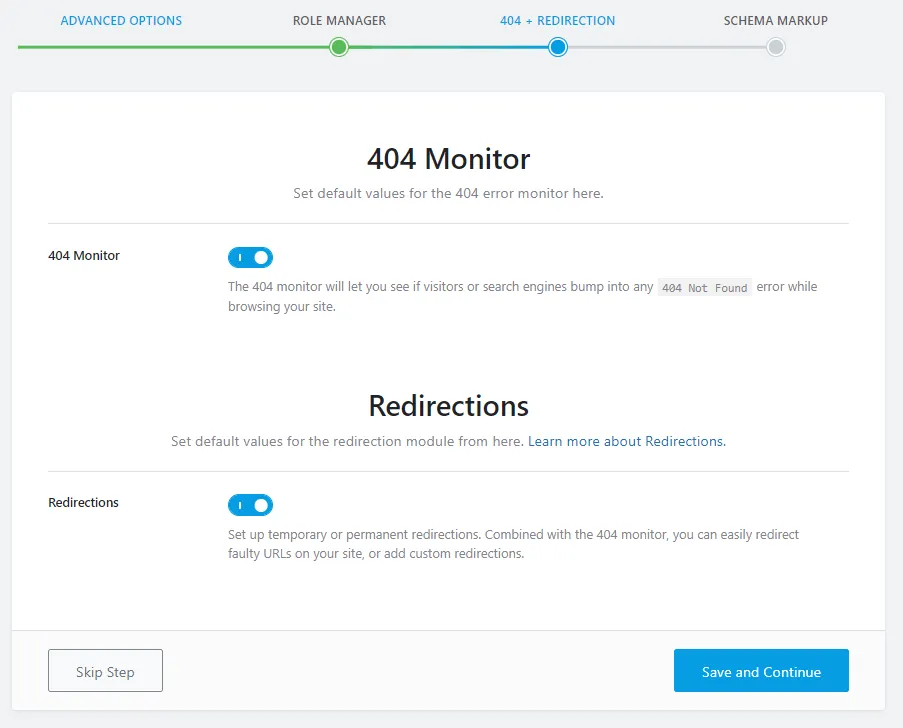The image size is (903, 728).
Task: Click the Redirections toggle description text
Action: [513, 544]
